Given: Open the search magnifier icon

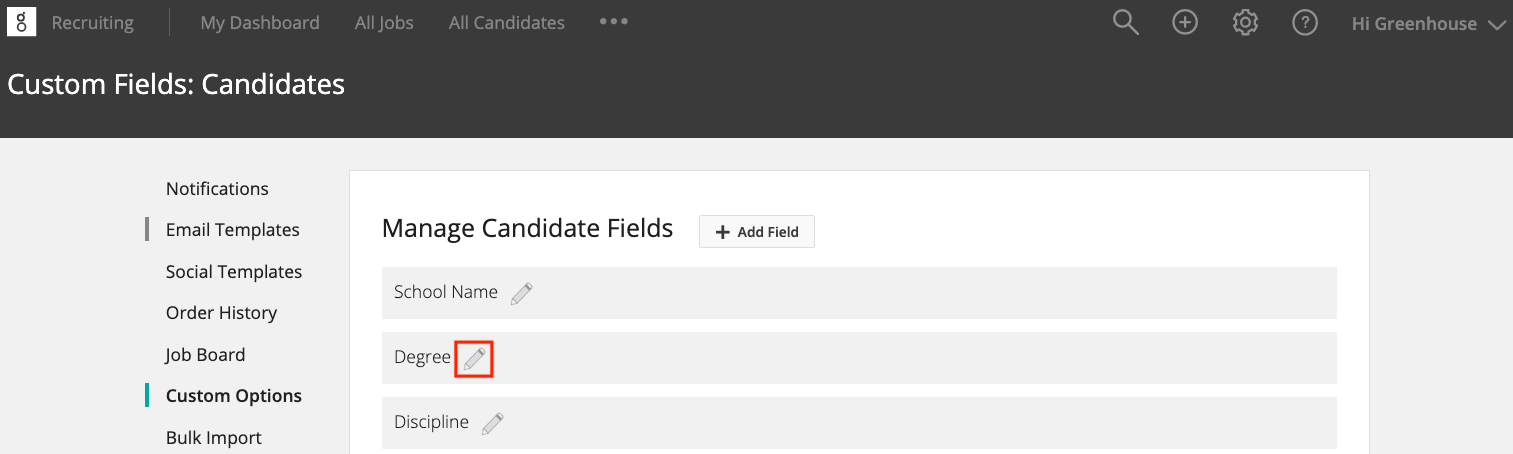Looking at the screenshot, I should coord(1126,23).
